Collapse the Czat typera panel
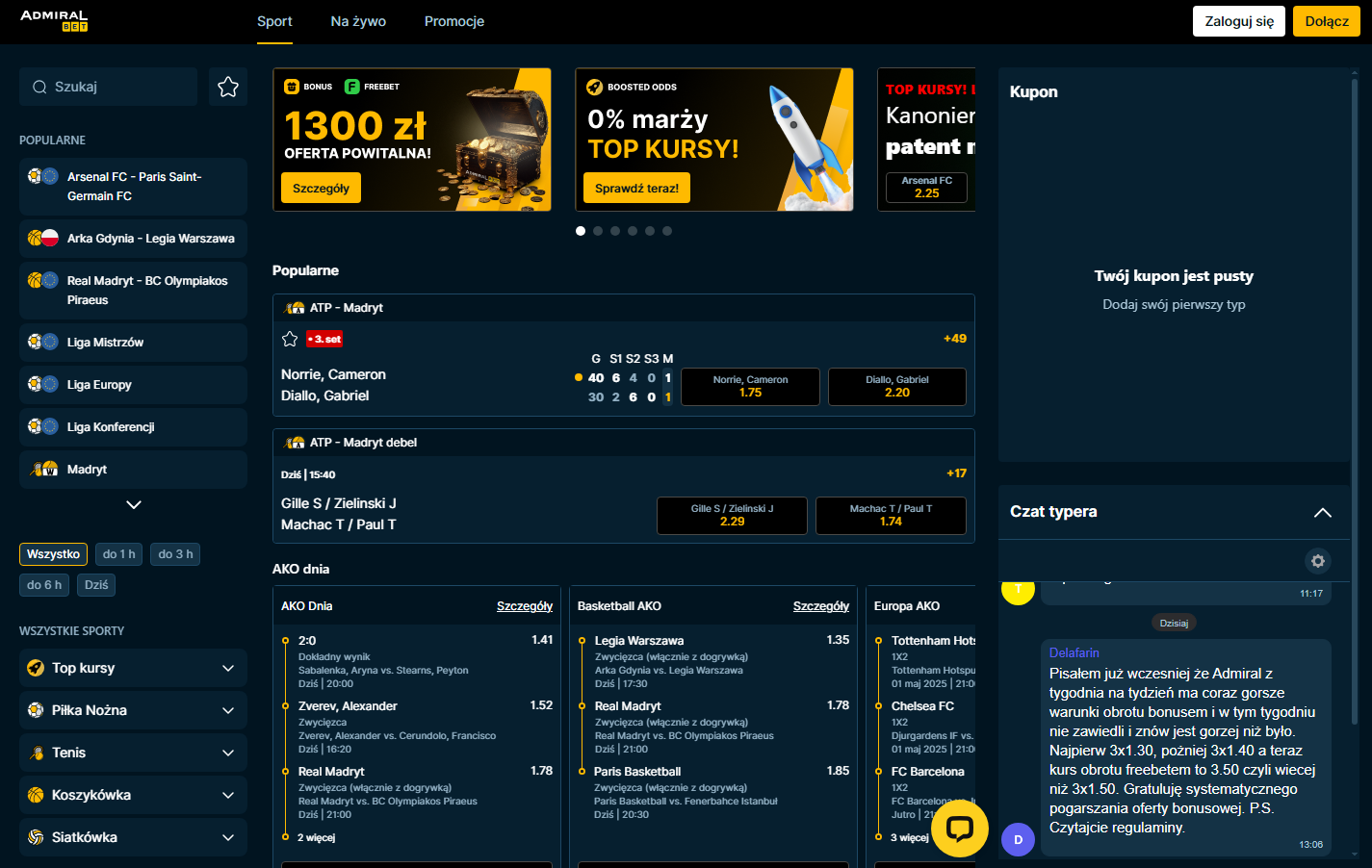The image size is (1372, 868). click(1323, 512)
